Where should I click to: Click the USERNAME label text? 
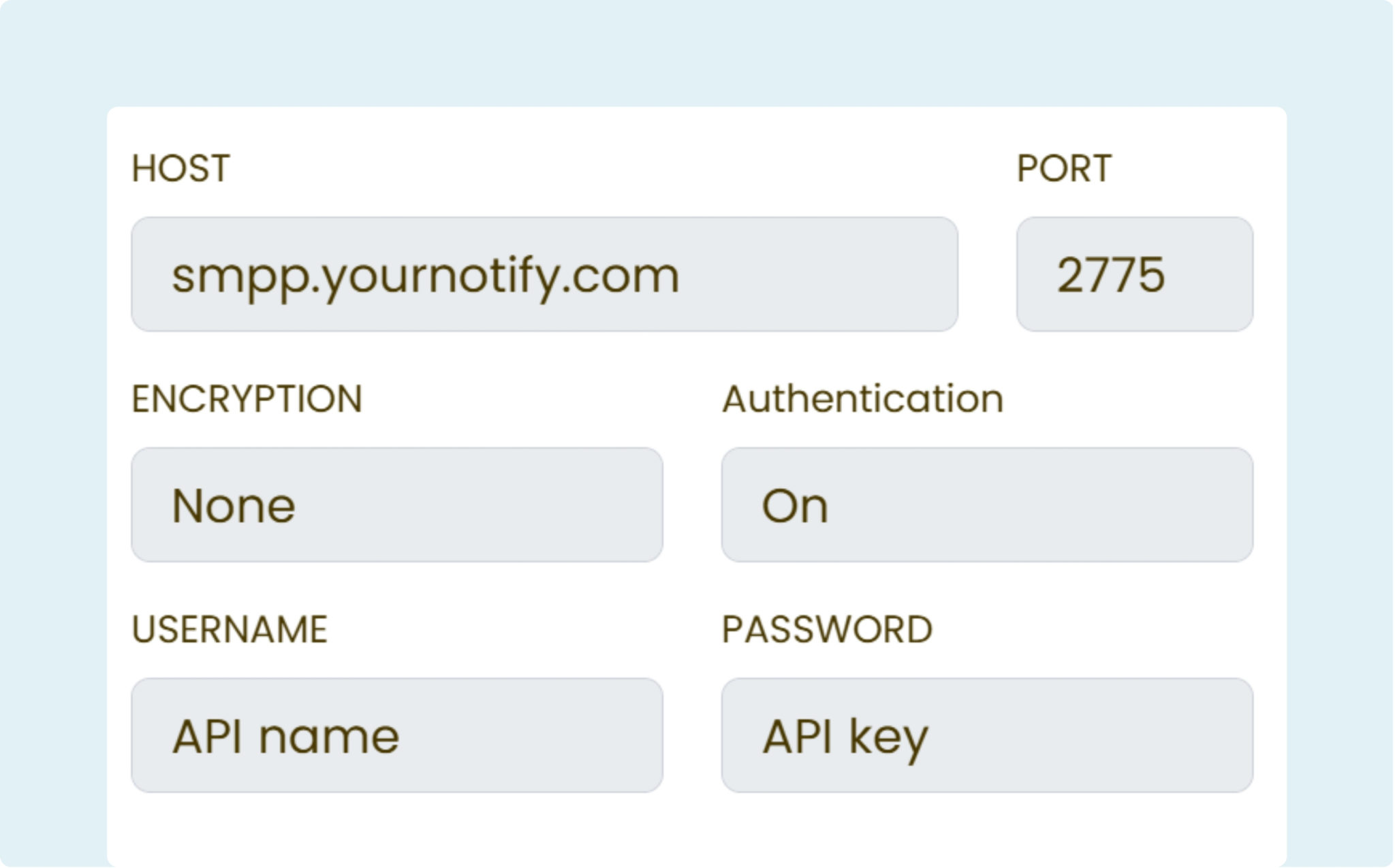(x=230, y=629)
